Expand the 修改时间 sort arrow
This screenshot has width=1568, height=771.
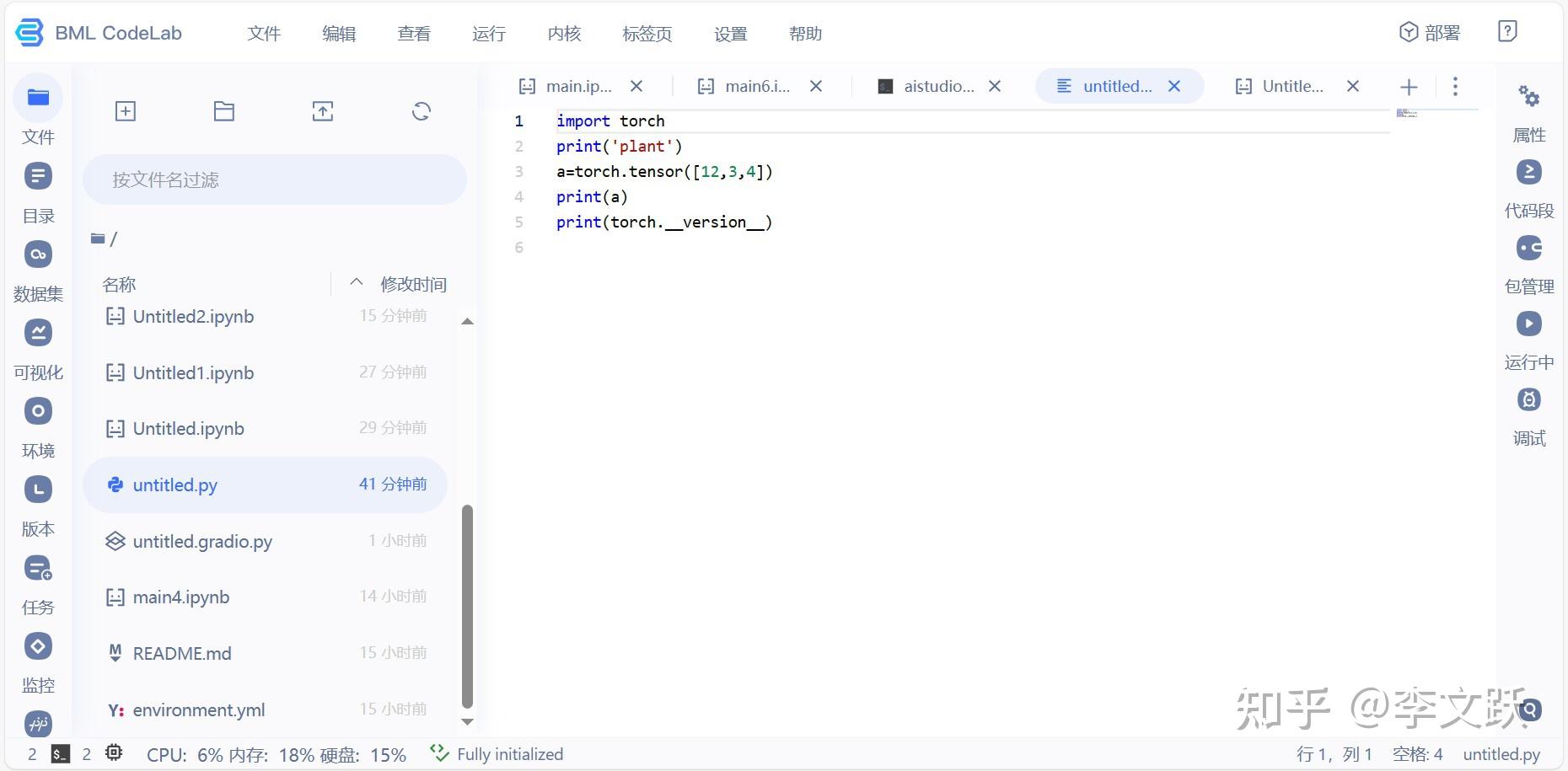pos(356,282)
